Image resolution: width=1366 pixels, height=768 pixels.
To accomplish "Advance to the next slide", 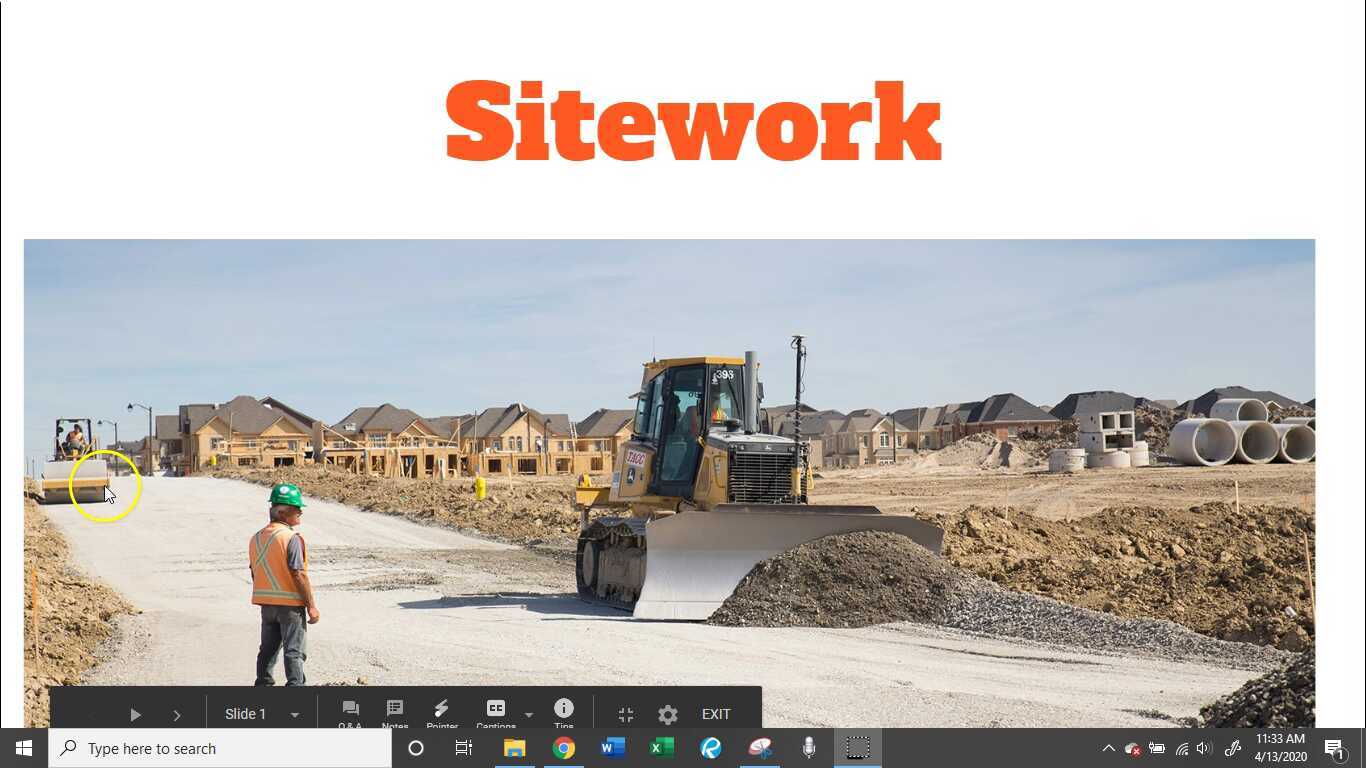I will 177,714.
